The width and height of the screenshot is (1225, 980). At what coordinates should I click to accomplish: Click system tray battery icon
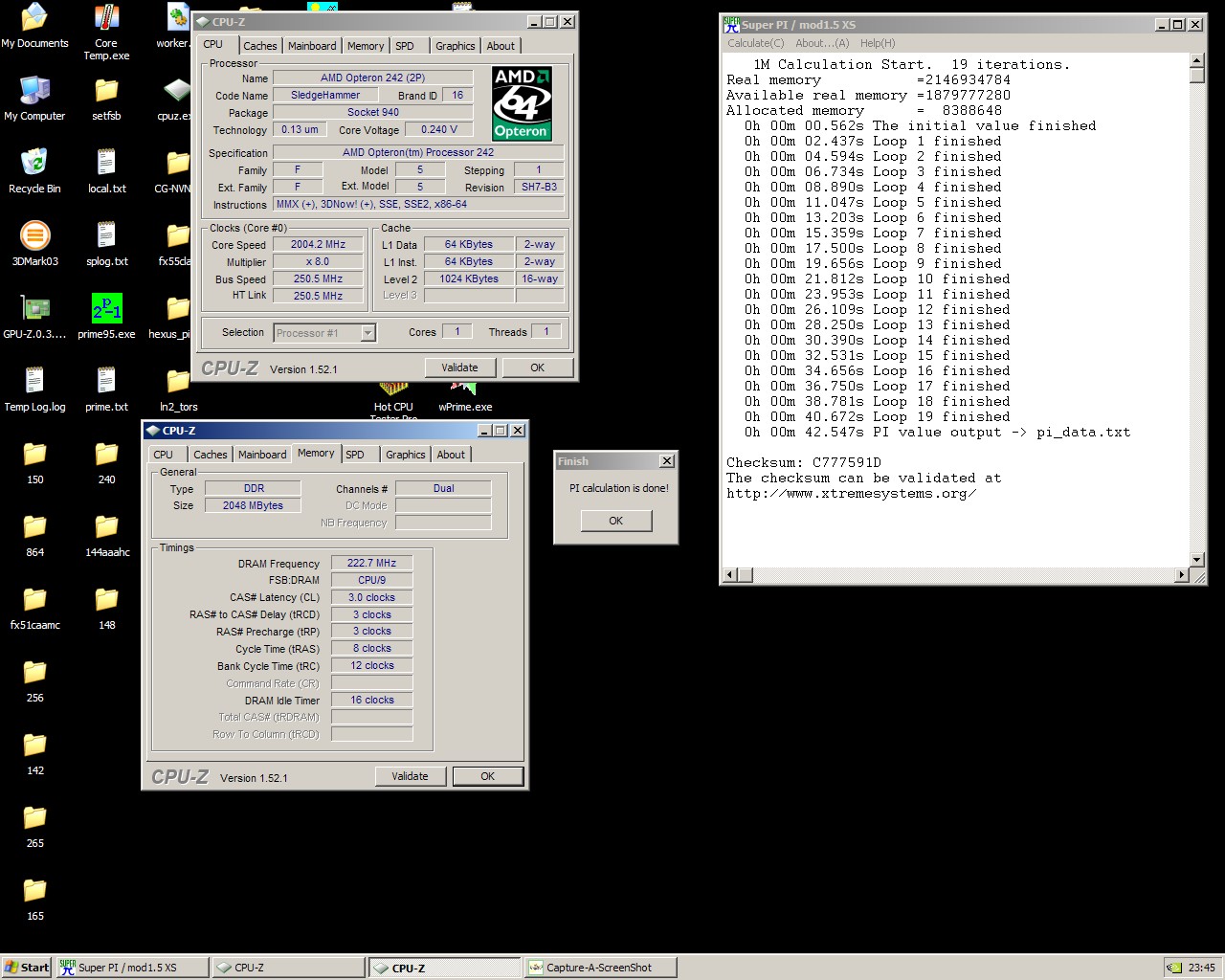pyautogui.click(x=1174, y=968)
